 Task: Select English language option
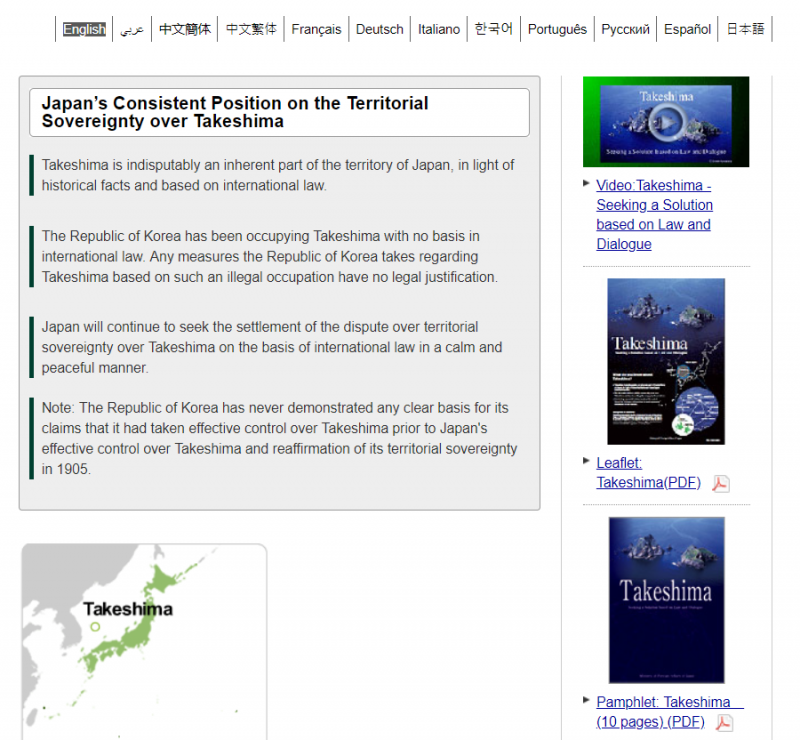tap(84, 29)
